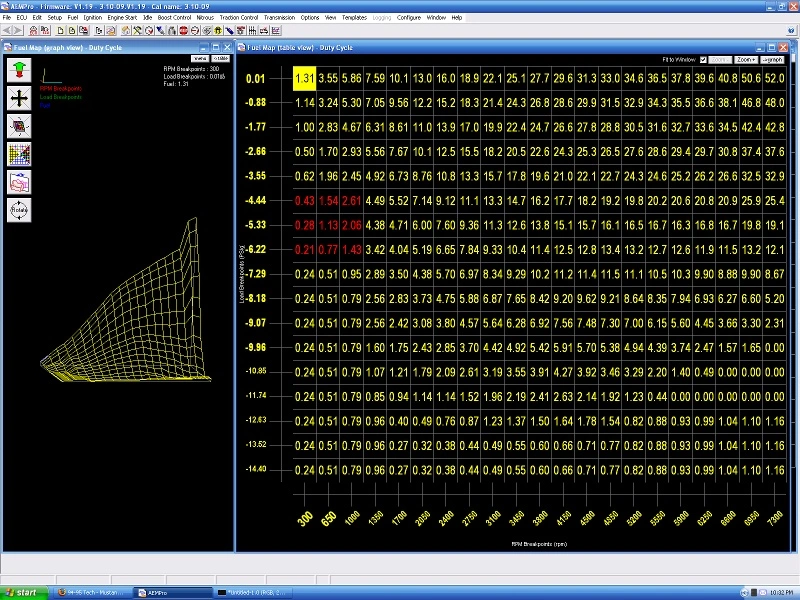Select the red 0.28 fuel map cell
Viewport: 800px width, 600px height.
click(305, 226)
